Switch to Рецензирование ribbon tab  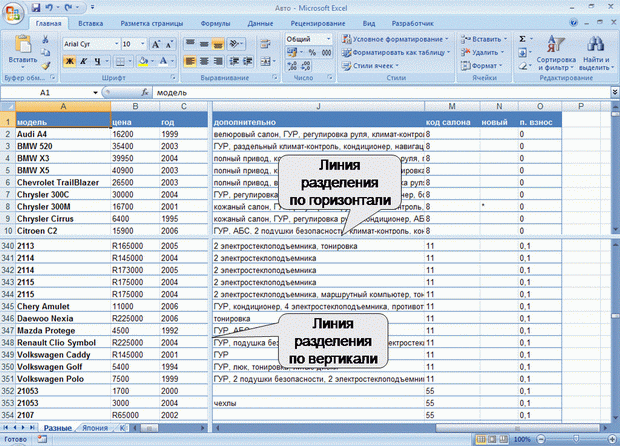tap(318, 23)
